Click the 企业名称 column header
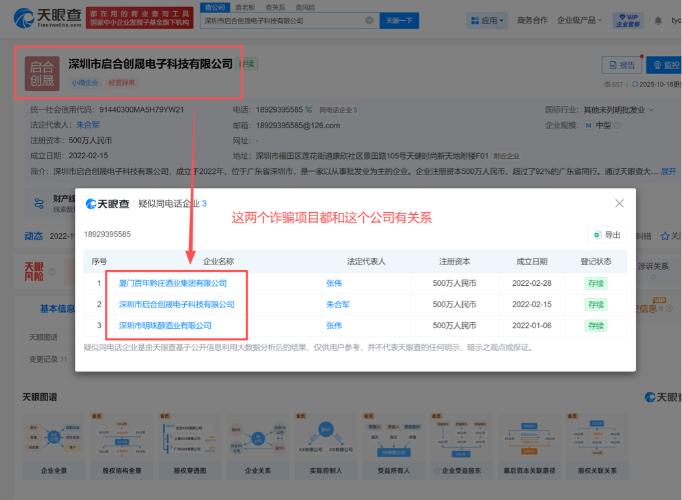 pos(218,261)
